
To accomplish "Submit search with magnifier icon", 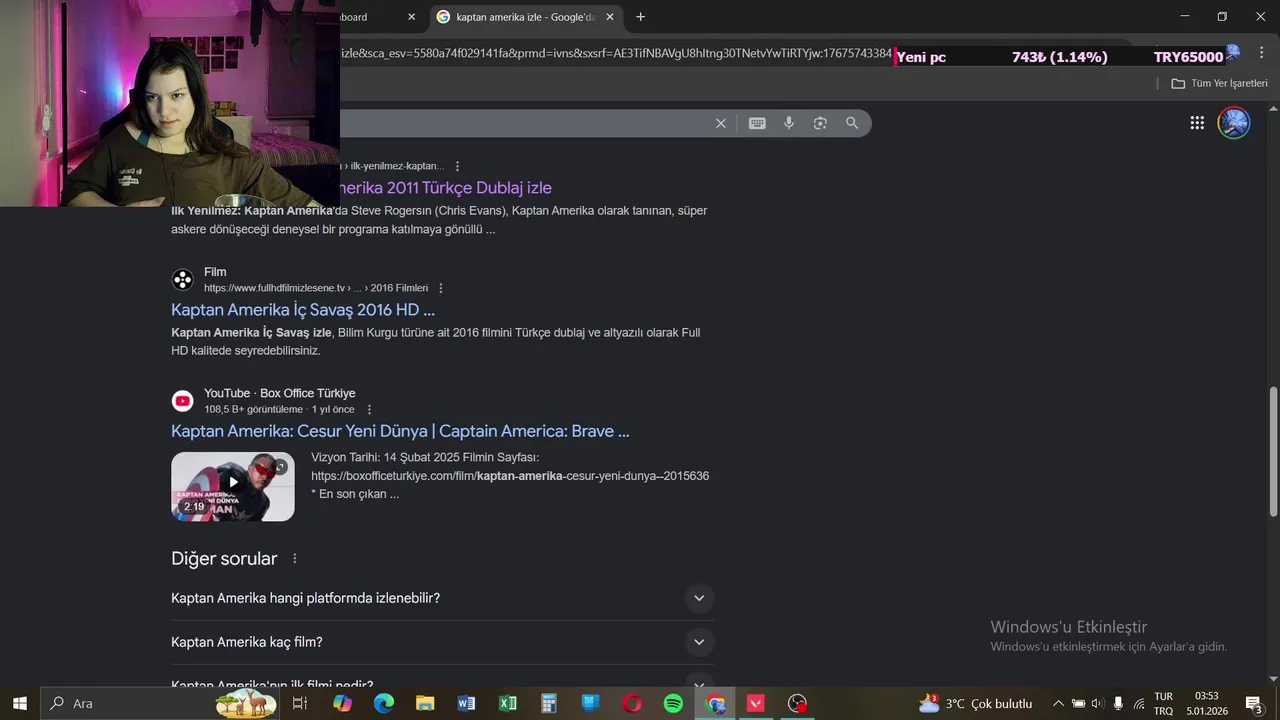I will click(x=852, y=123).
